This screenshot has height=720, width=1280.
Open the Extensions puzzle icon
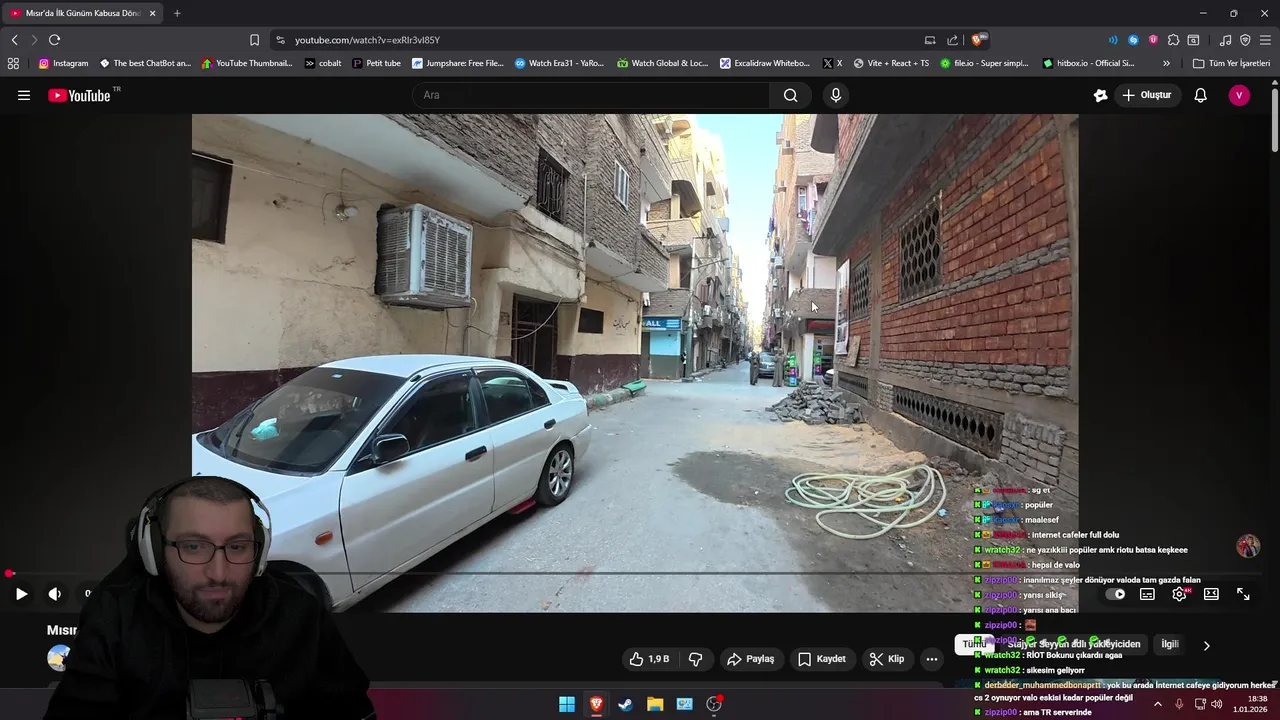point(1173,40)
